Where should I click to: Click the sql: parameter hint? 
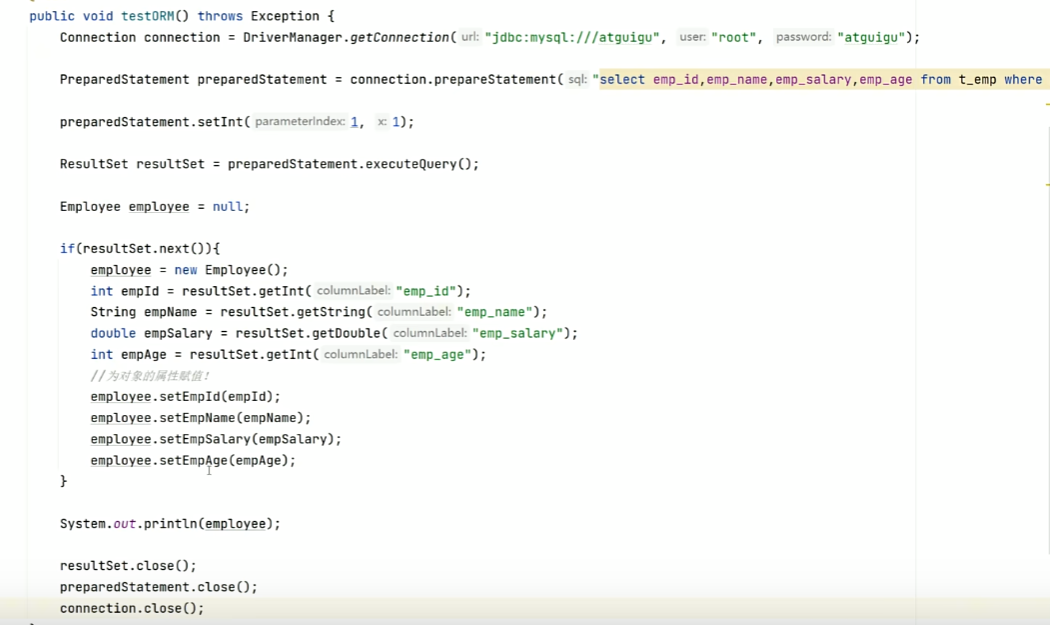click(577, 80)
